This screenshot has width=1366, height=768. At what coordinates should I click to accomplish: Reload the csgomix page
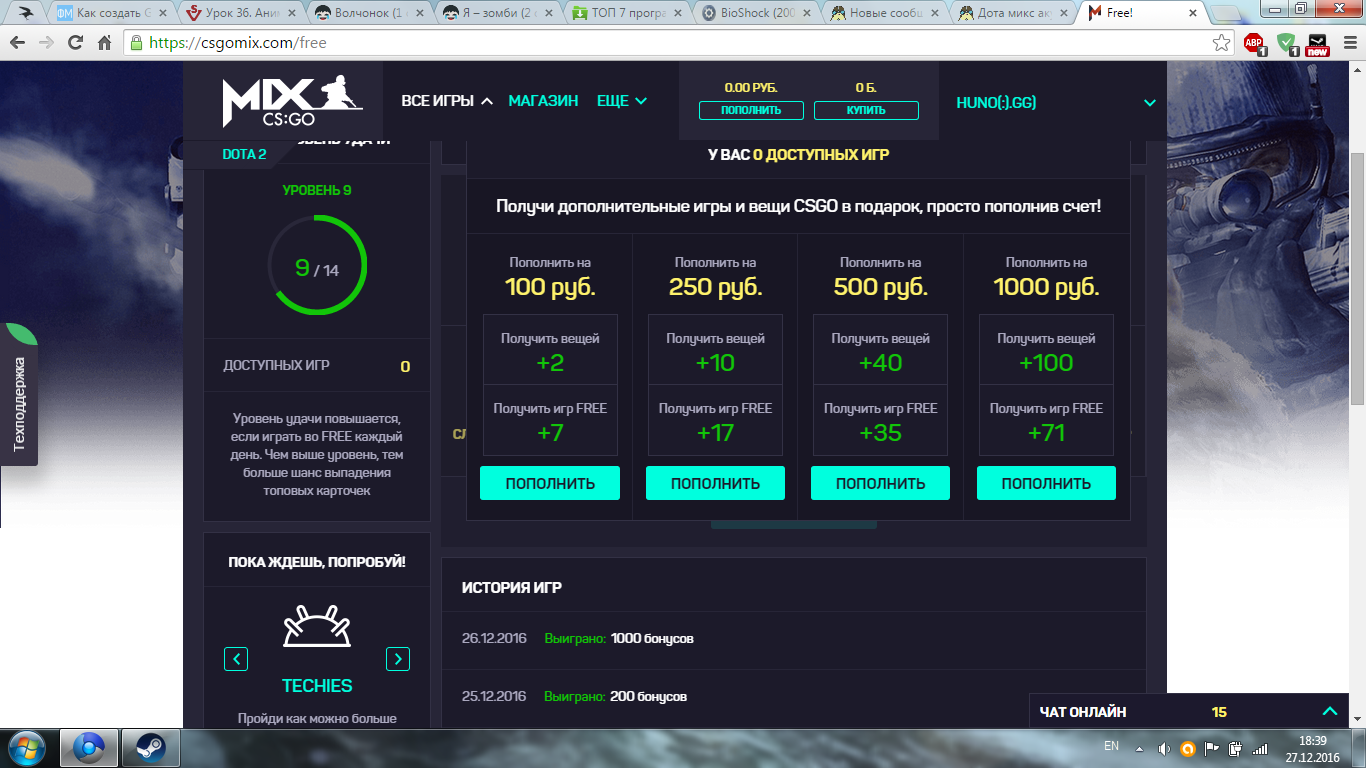point(75,43)
